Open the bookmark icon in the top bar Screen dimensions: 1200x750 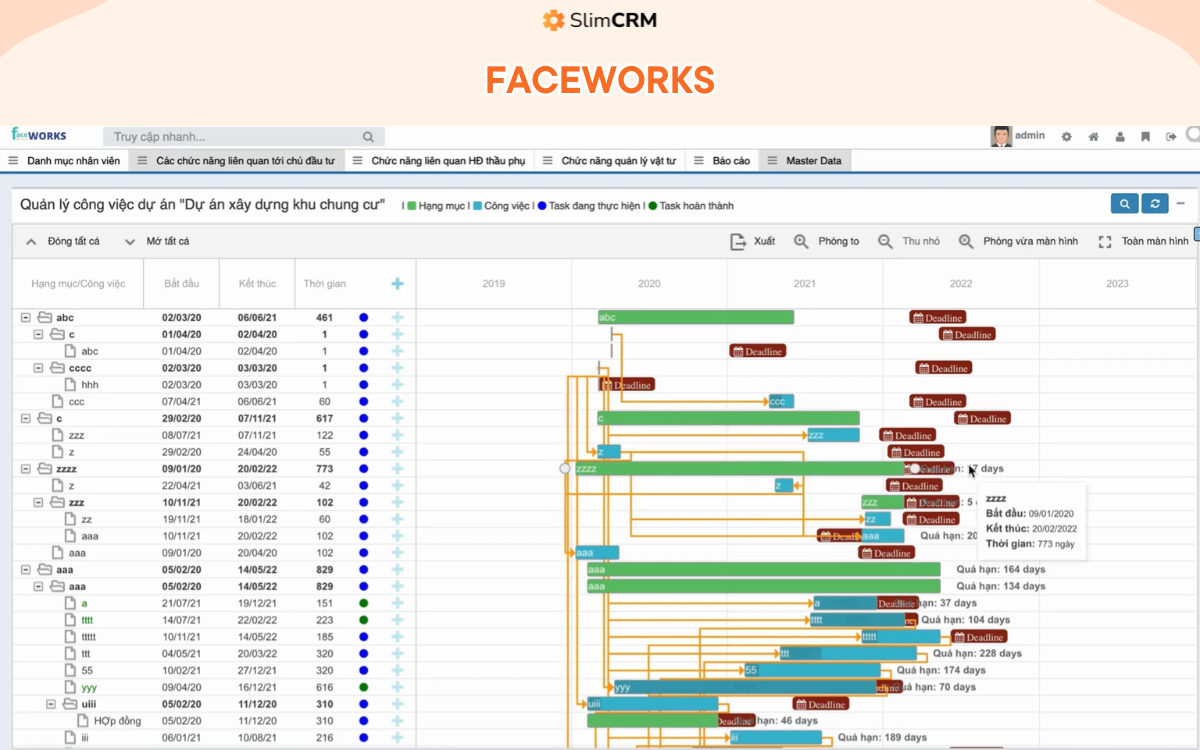(1145, 137)
